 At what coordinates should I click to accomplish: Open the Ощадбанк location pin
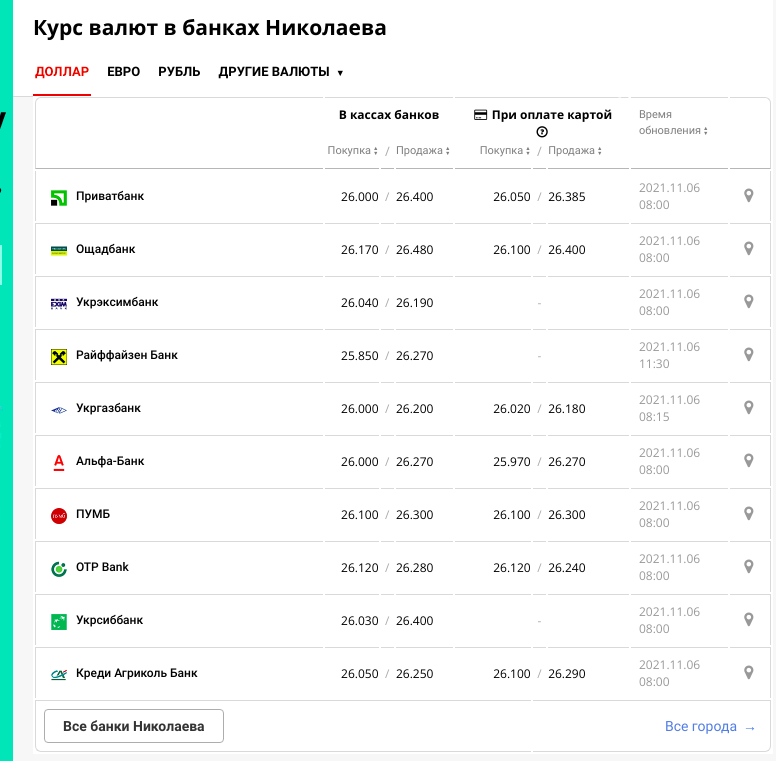point(749,249)
